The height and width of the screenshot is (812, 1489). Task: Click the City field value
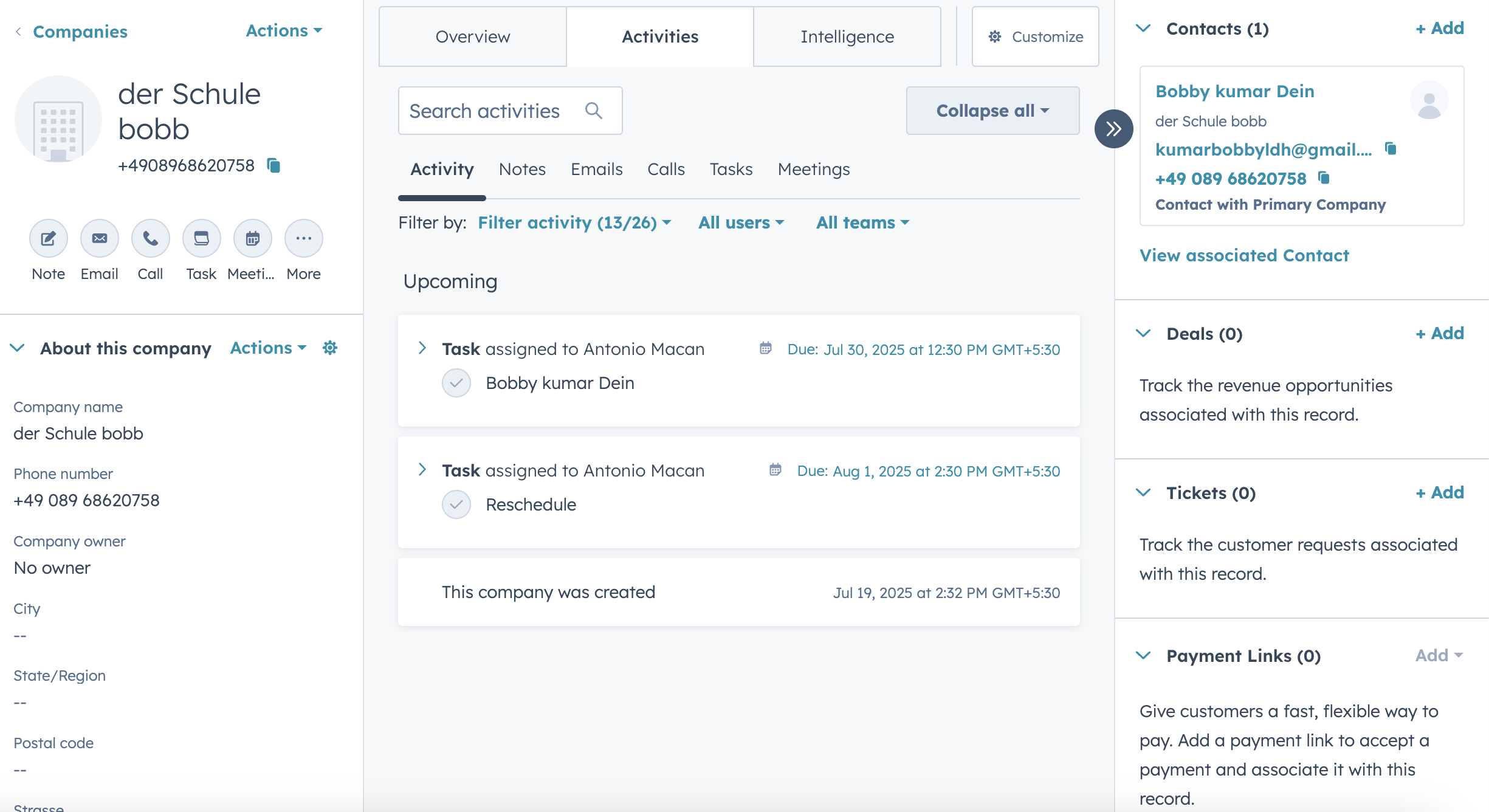pyautogui.click(x=20, y=635)
